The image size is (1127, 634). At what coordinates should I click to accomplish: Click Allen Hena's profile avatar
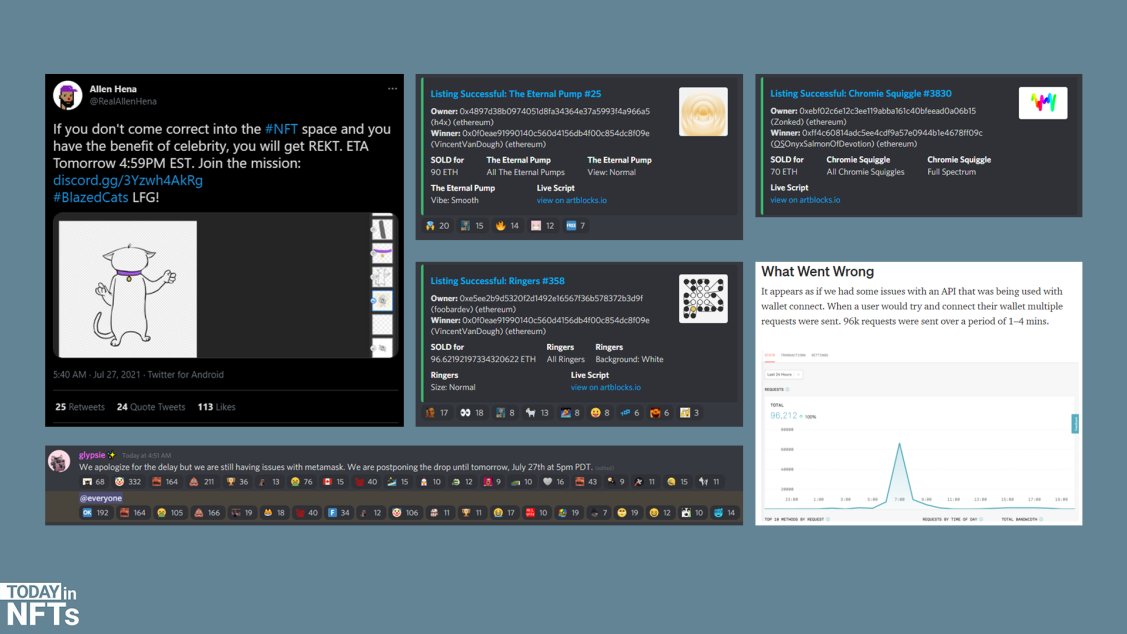click(x=67, y=95)
